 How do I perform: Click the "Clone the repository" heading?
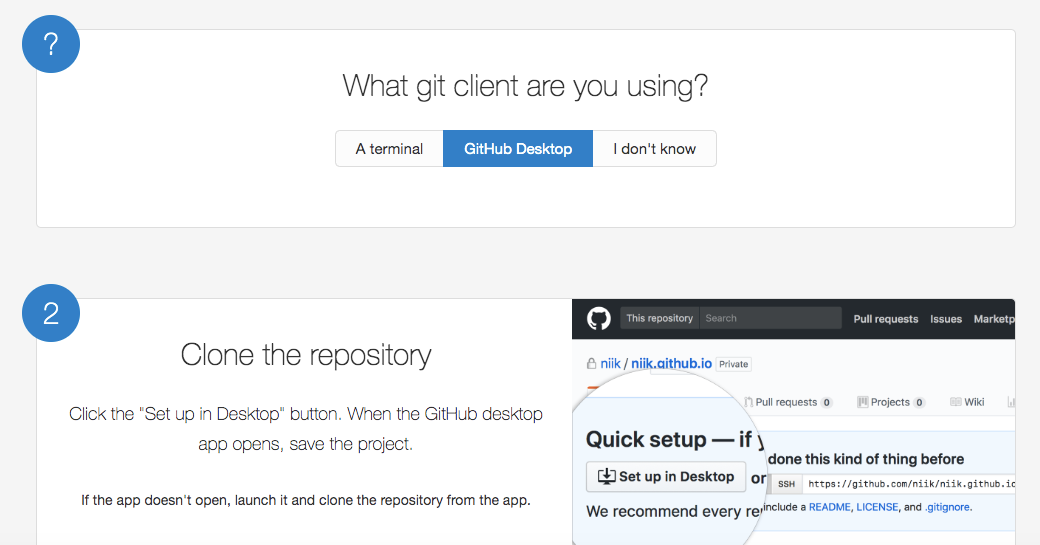pyautogui.click(x=306, y=355)
